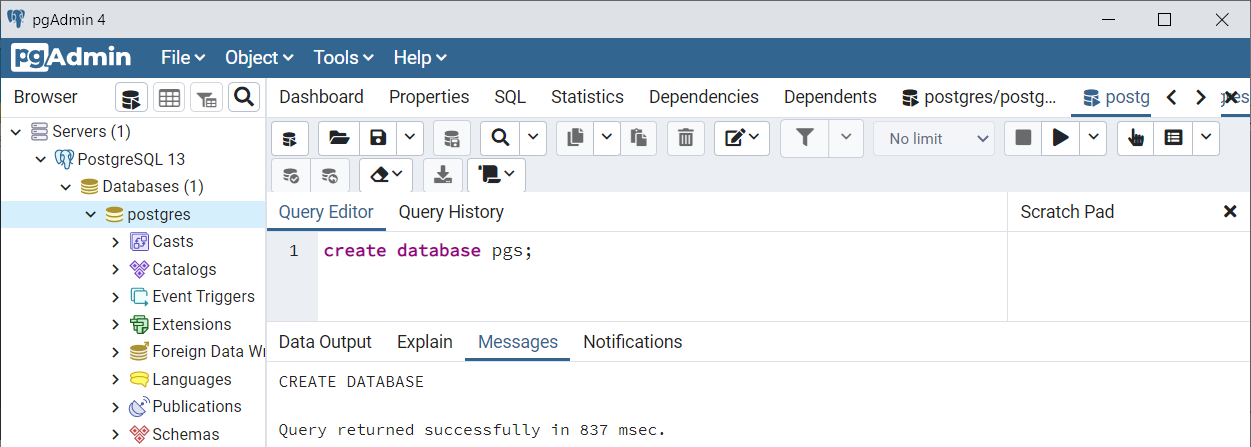Open the Tools menu

343,58
